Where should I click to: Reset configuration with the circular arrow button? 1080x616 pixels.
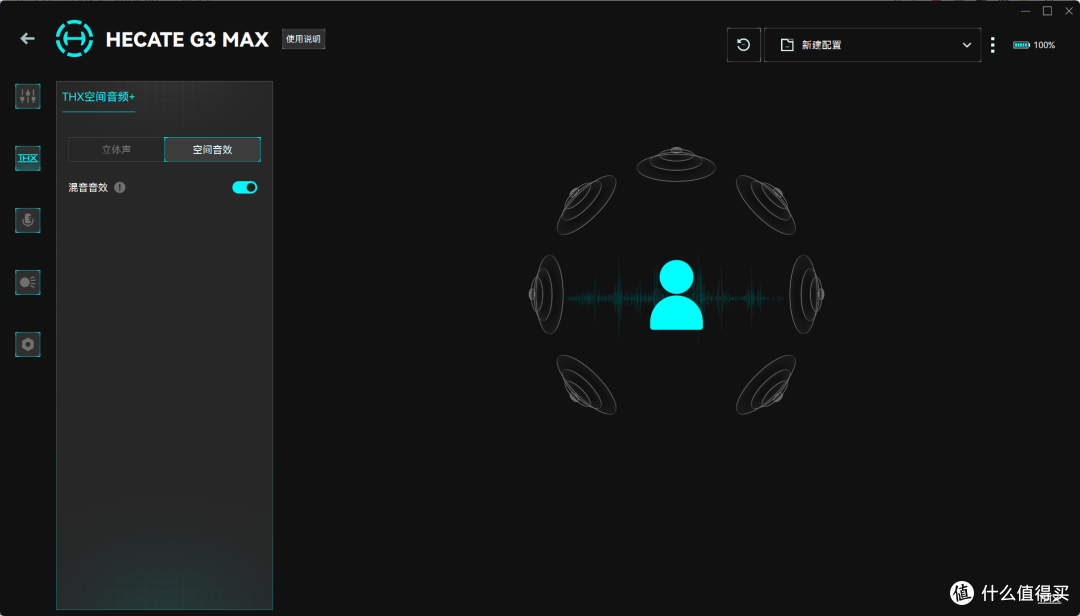743,45
